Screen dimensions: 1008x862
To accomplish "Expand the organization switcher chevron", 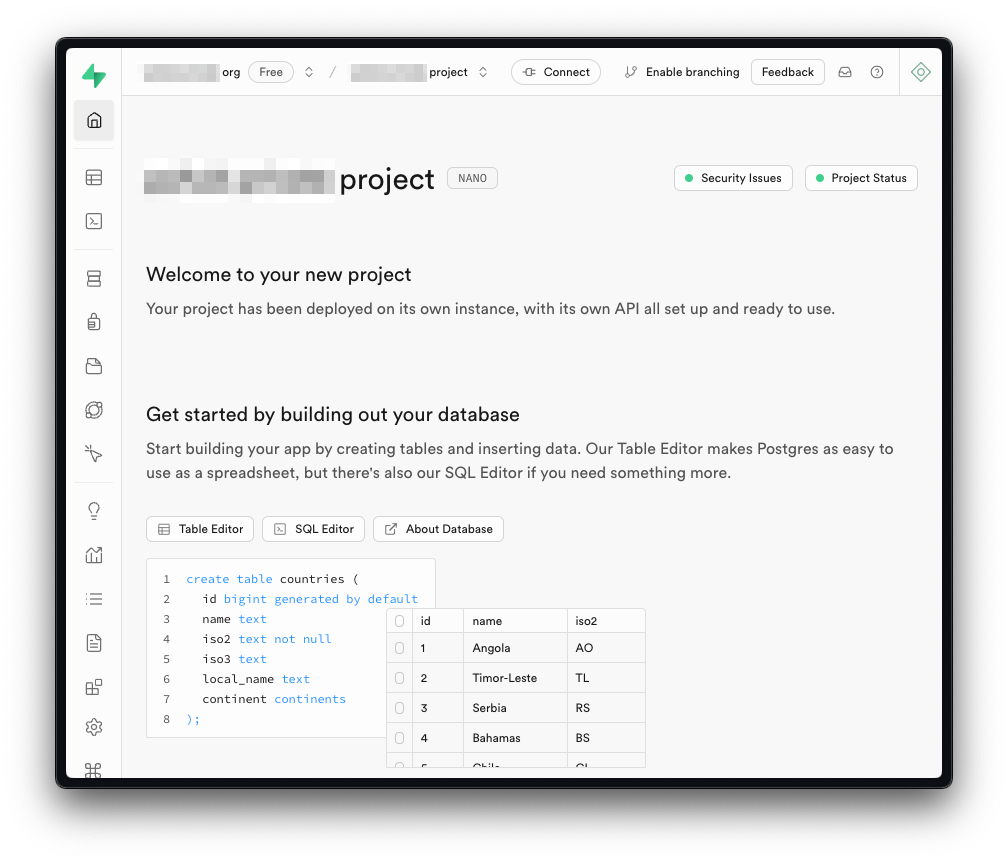I will [309, 72].
